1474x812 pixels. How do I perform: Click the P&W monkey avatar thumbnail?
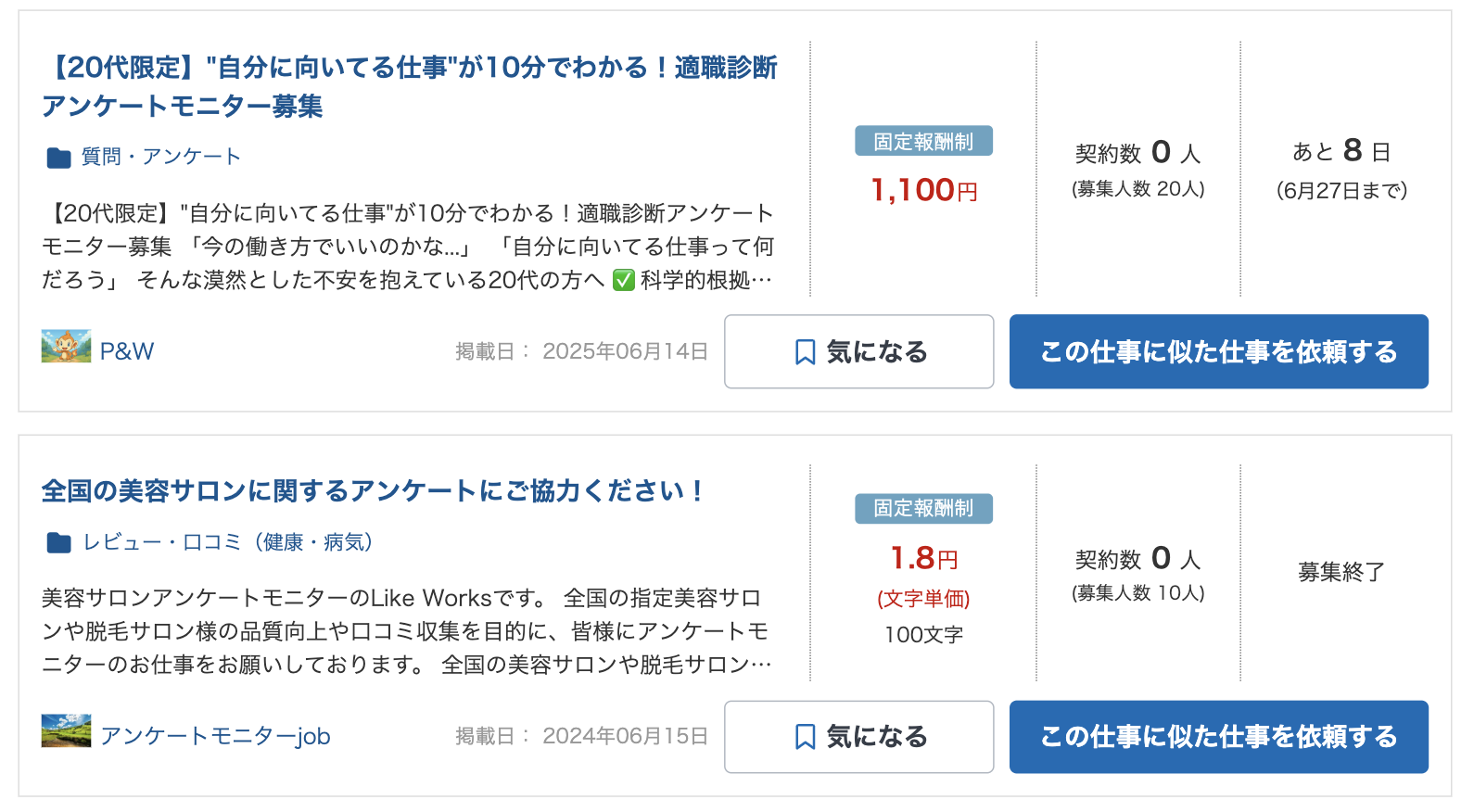(x=66, y=346)
